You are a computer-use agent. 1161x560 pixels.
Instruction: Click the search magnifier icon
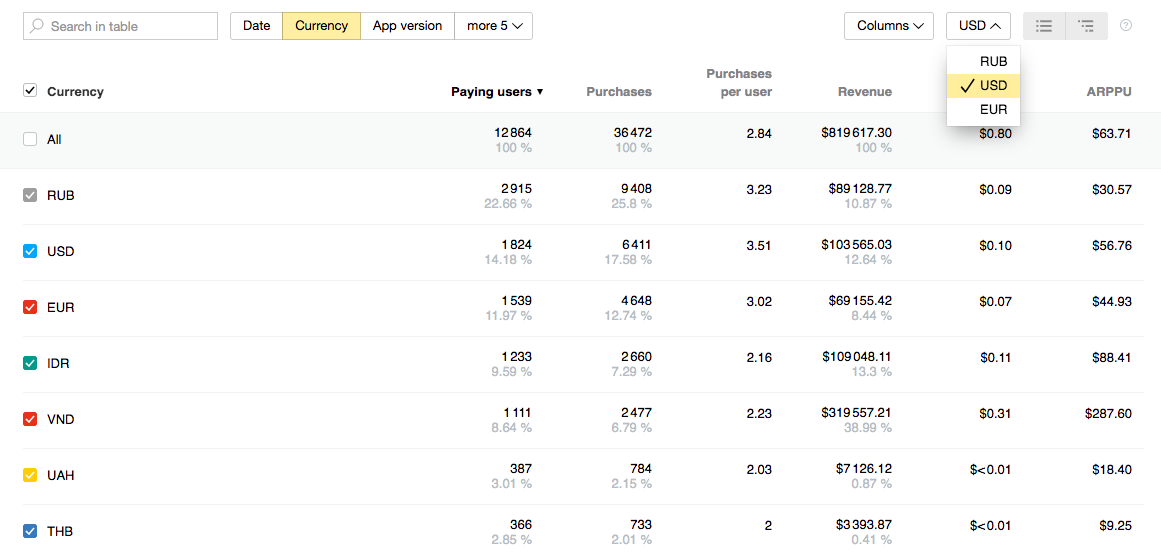tap(37, 26)
